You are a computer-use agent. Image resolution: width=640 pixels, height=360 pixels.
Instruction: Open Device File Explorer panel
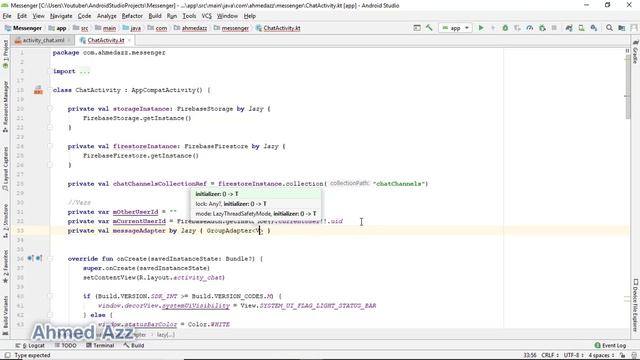[635, 305]
